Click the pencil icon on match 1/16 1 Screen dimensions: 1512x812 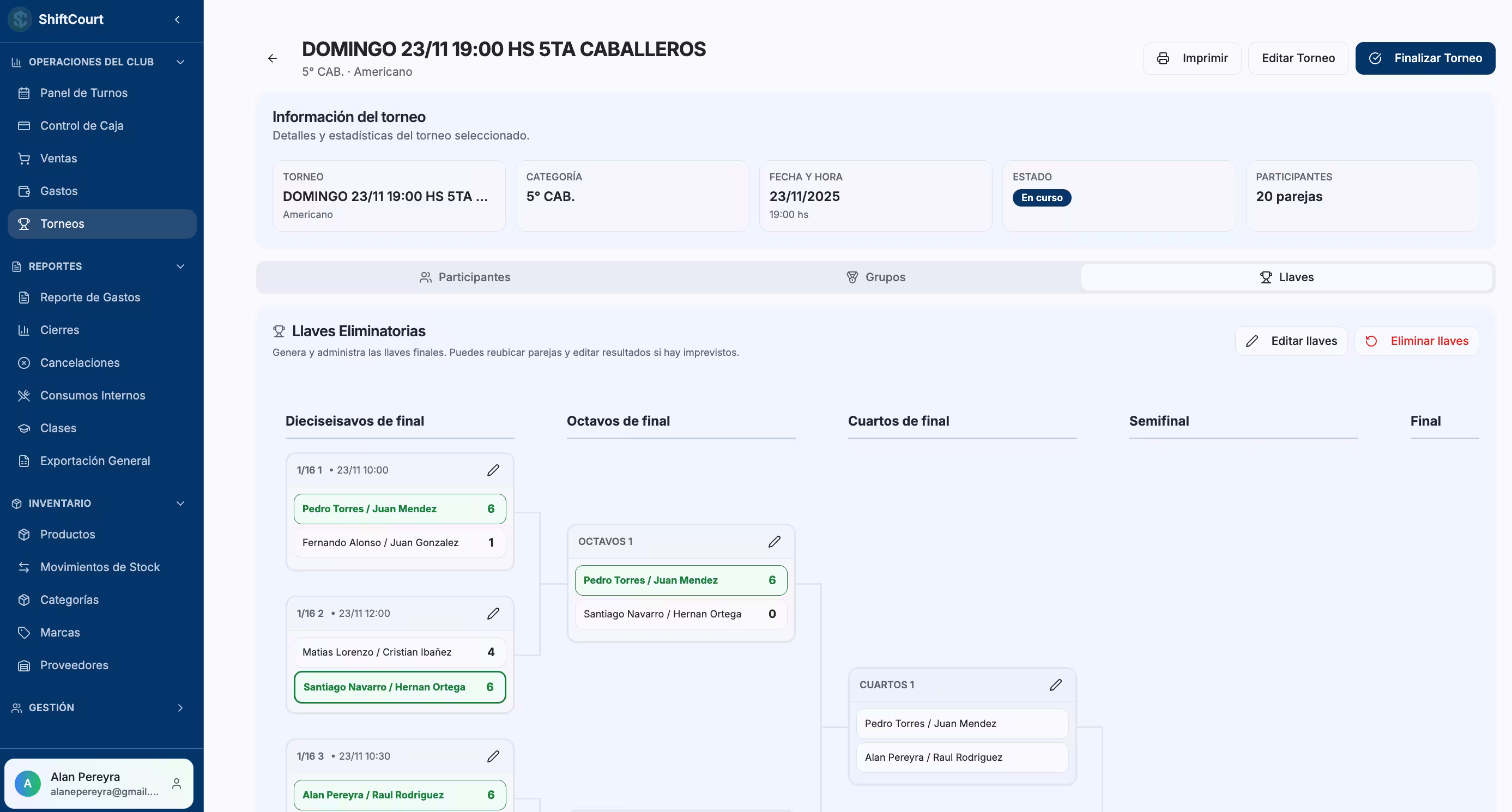click(x=493, y=470)
